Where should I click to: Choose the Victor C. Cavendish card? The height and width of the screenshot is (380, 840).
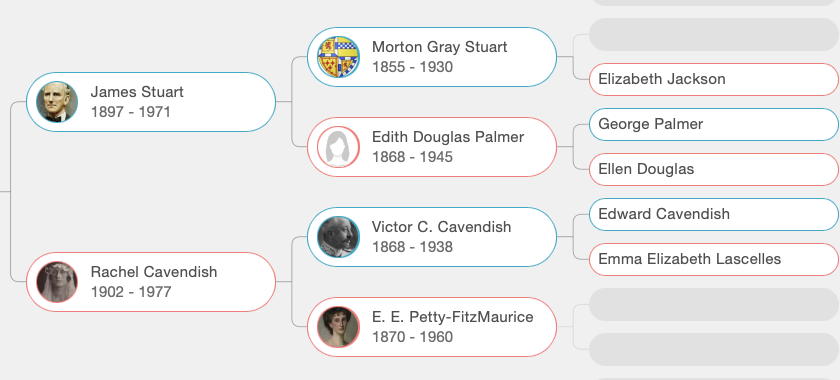pyautogui.click(x=432, y=237)
